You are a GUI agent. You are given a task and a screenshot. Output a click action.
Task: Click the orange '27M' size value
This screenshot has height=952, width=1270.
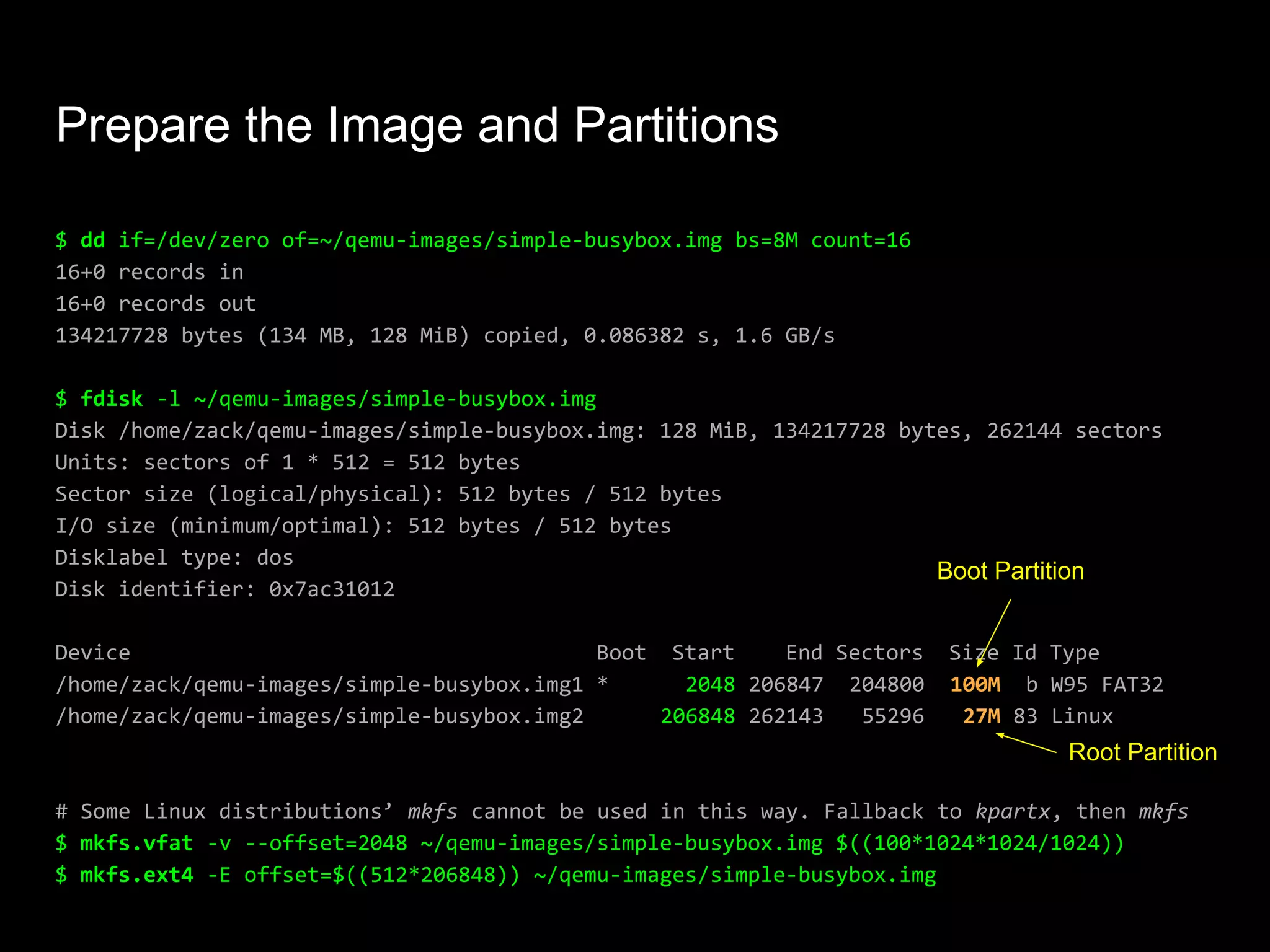pos(981,716)
